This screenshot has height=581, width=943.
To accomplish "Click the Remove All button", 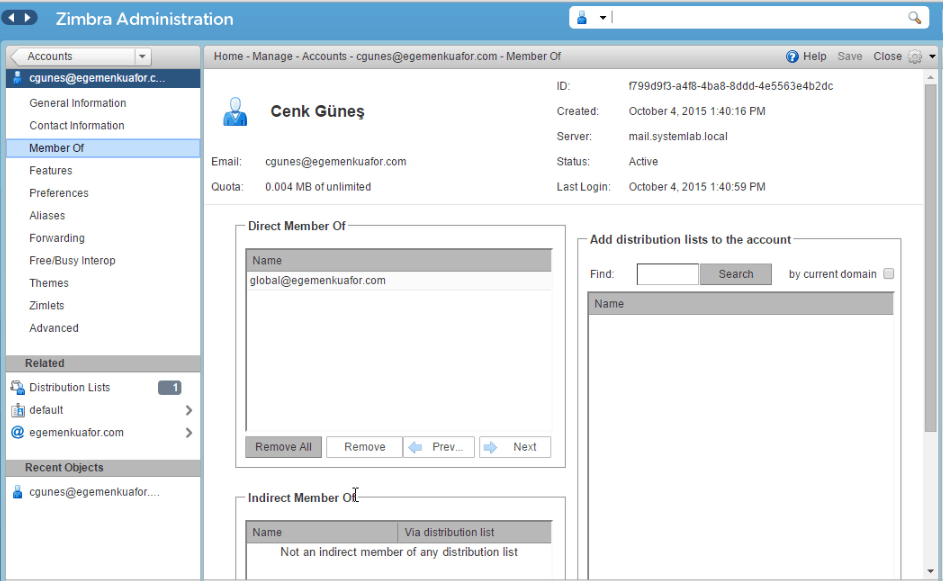I will [x=282, y=447].
